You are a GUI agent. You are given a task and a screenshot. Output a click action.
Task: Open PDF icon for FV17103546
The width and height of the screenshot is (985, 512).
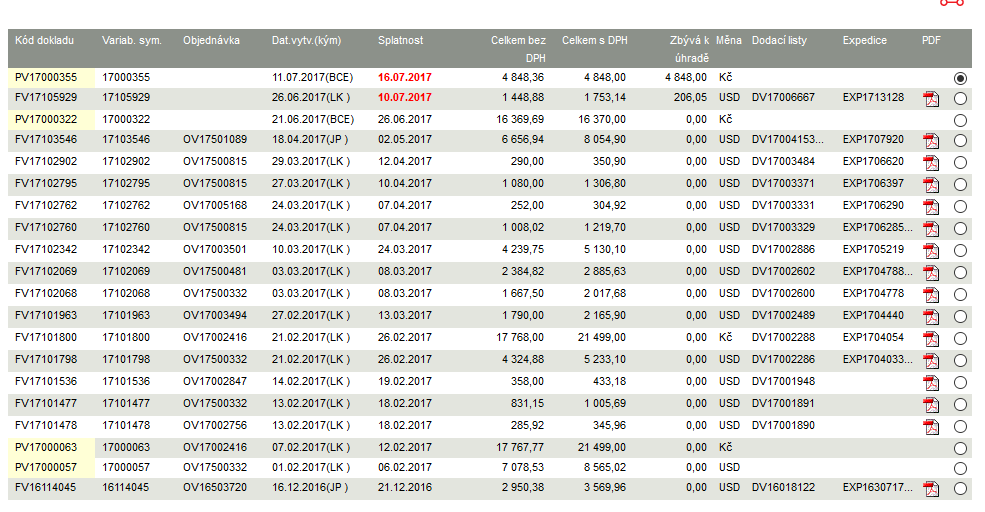point(931,141)
